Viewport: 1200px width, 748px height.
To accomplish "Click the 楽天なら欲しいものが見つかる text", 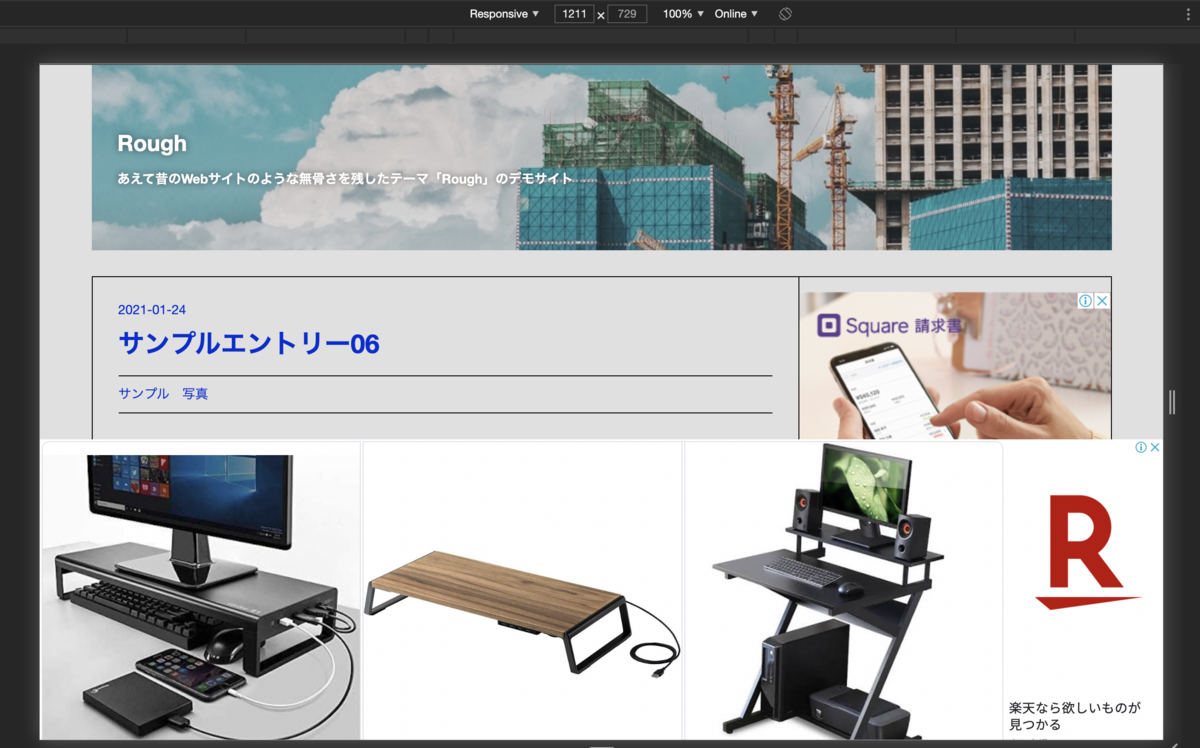I will tap(1074, 715).
